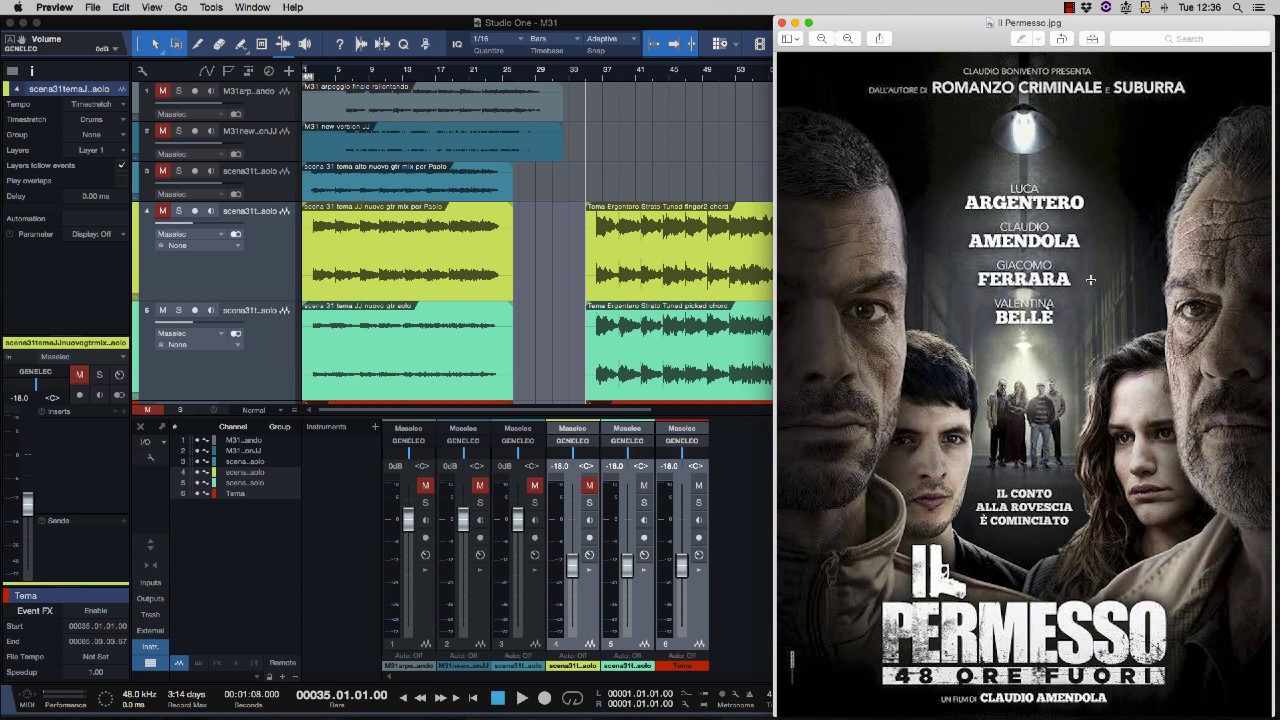Select the Bend tool
This screenshot has width=1280, height=720.
click(283, 44)
